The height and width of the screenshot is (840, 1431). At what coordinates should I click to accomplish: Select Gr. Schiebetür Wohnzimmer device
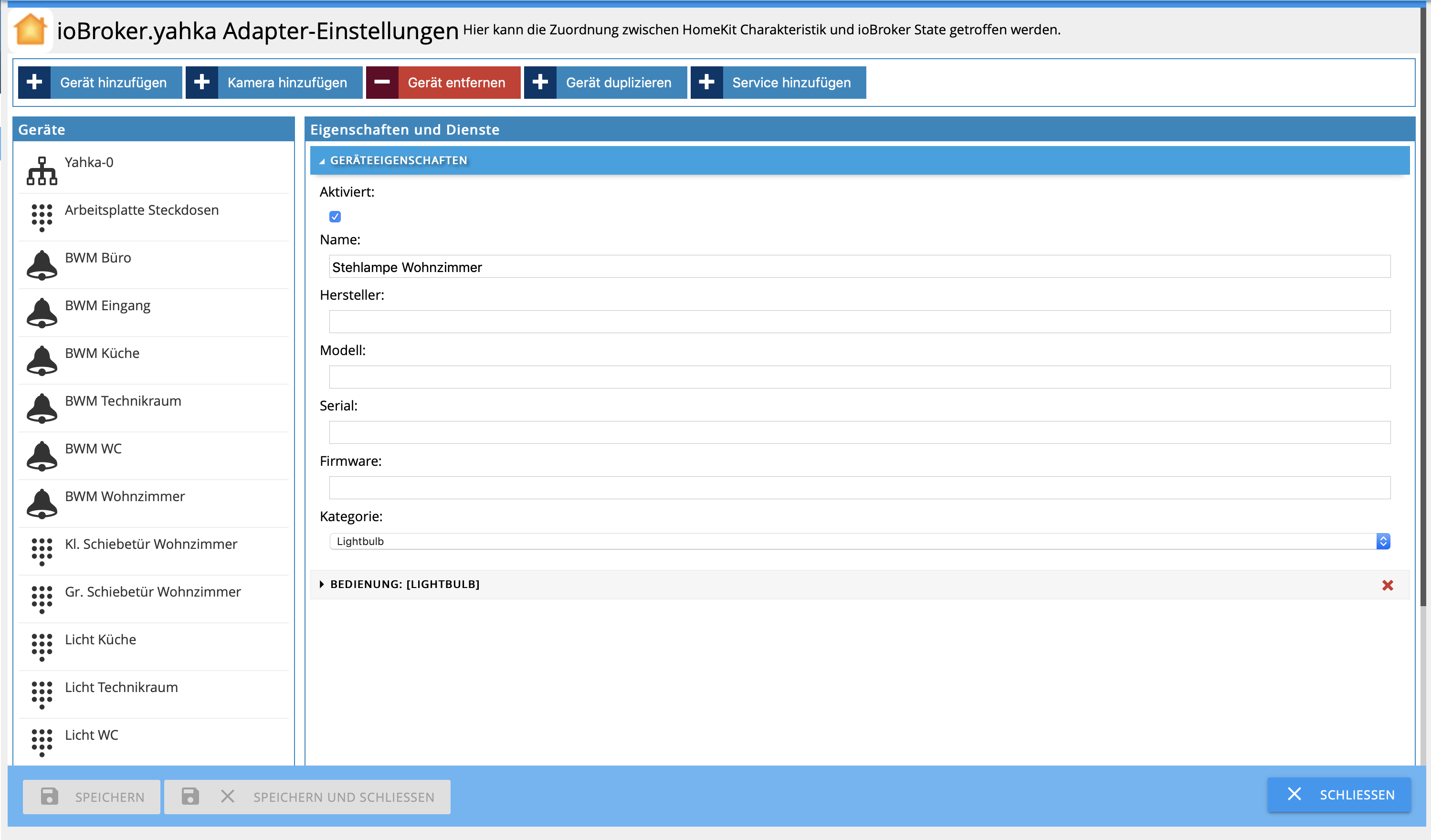click(x=152, y=592)
